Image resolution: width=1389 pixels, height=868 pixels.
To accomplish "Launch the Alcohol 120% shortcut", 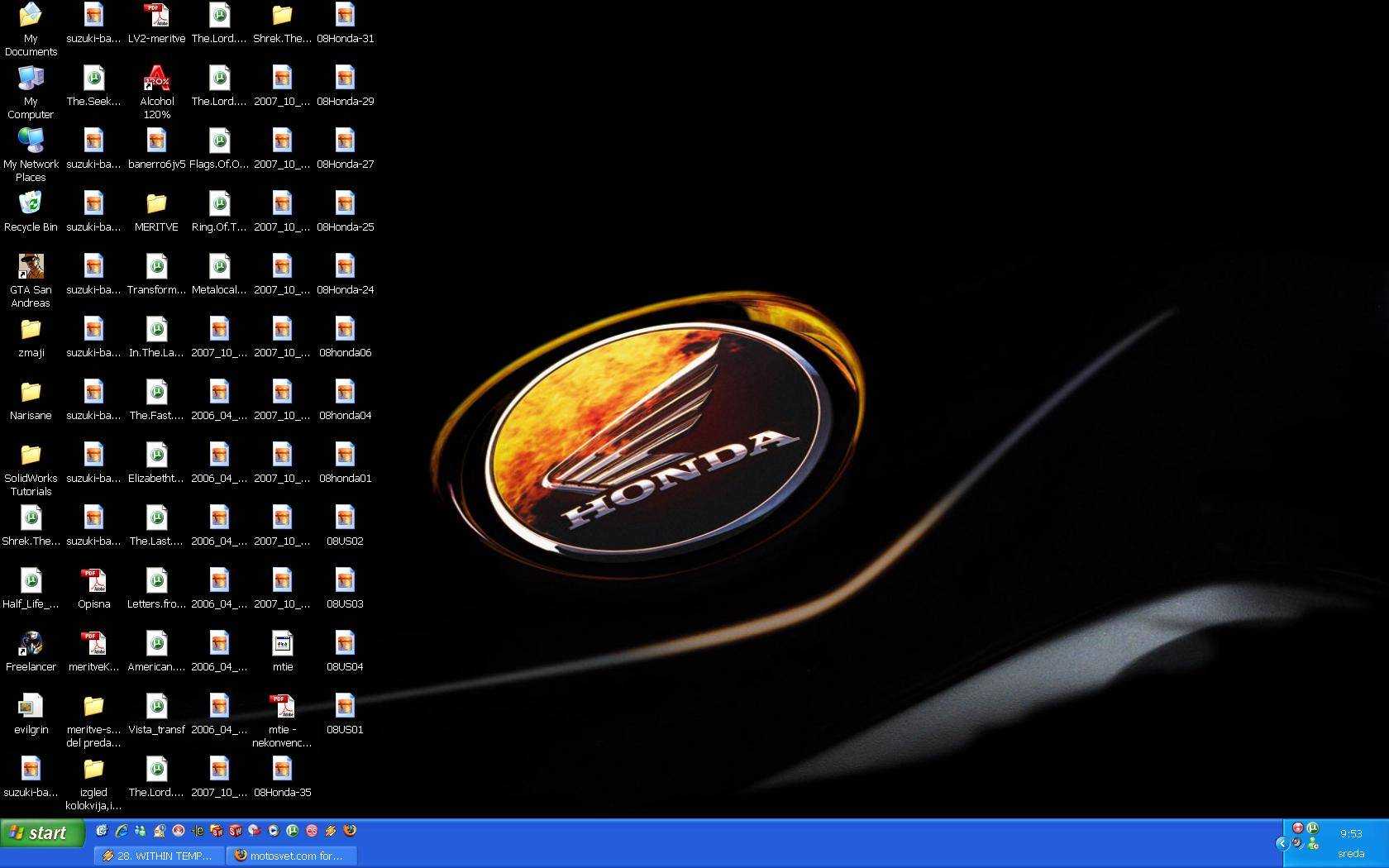I will point(156,92).
